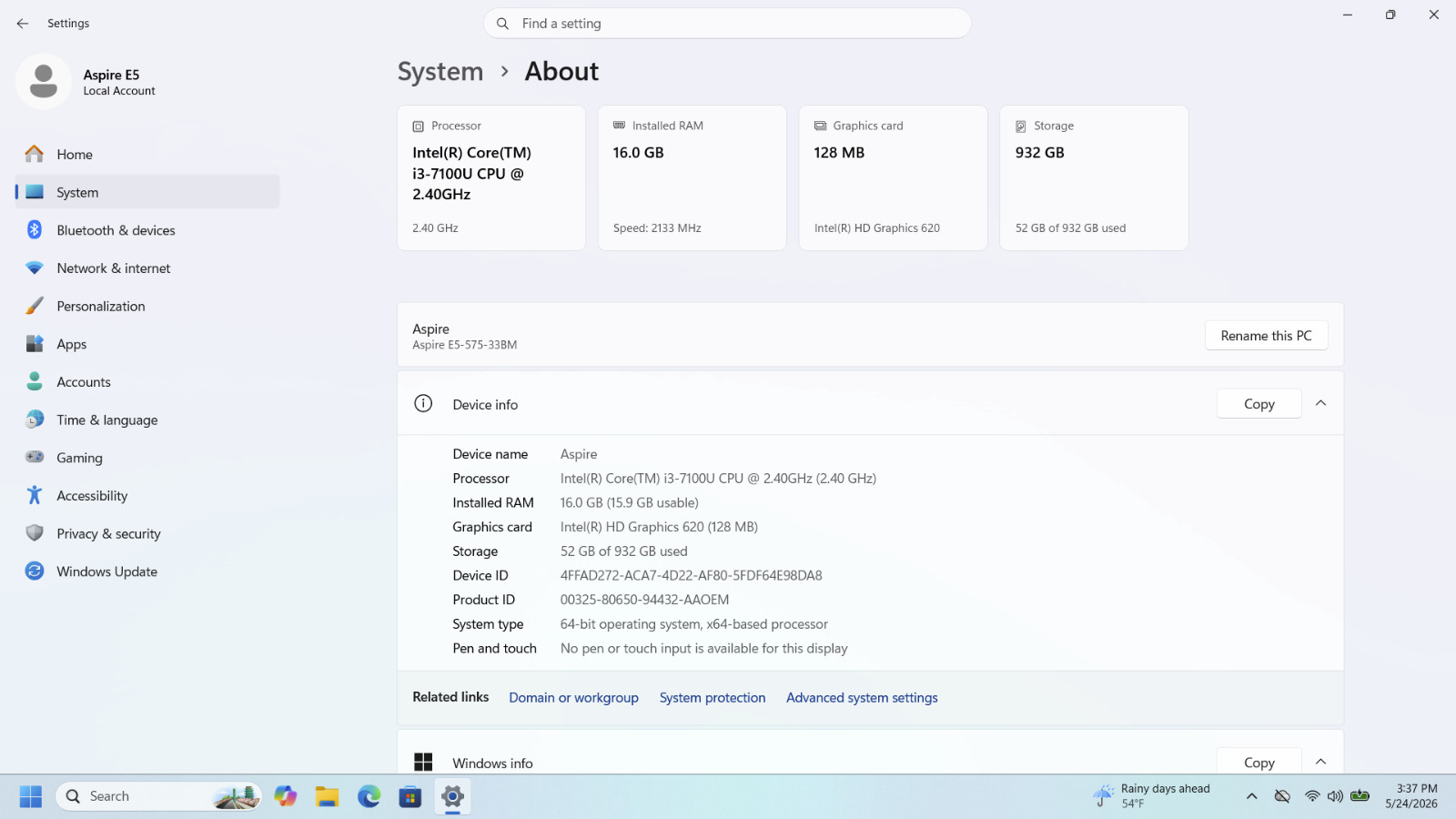Click the back arrow in Settings
Image resolution: width=1456 pixels, height=819 pixels.
point(23,24)
